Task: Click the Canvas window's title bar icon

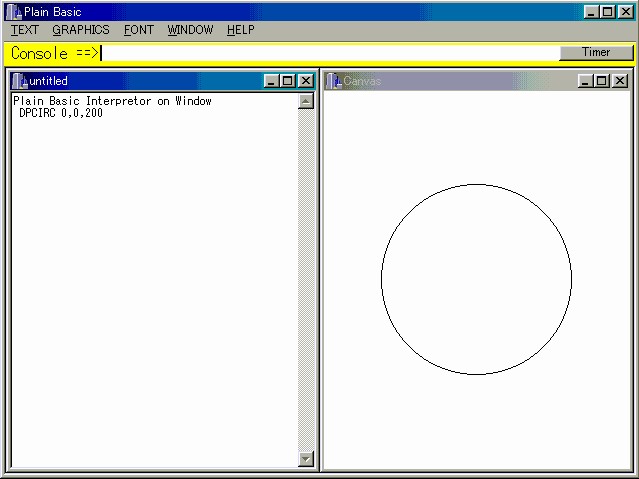Action: tap(334, 81)
